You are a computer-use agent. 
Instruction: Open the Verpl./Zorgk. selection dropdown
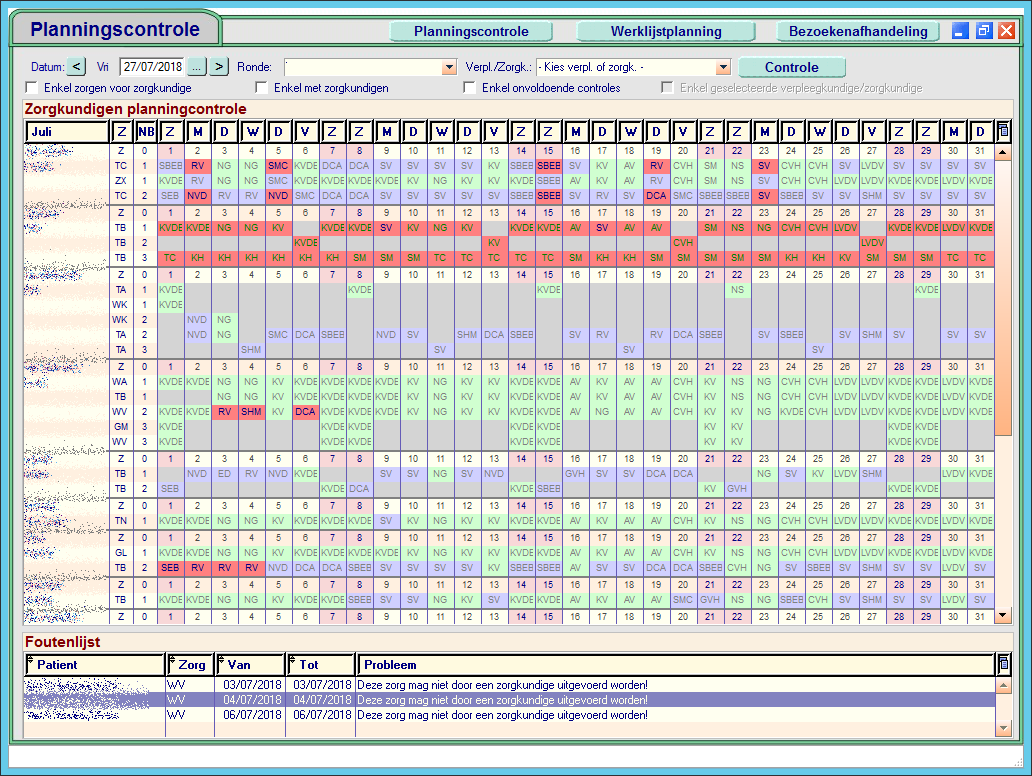pyautogui.click(x=723, y=67)
